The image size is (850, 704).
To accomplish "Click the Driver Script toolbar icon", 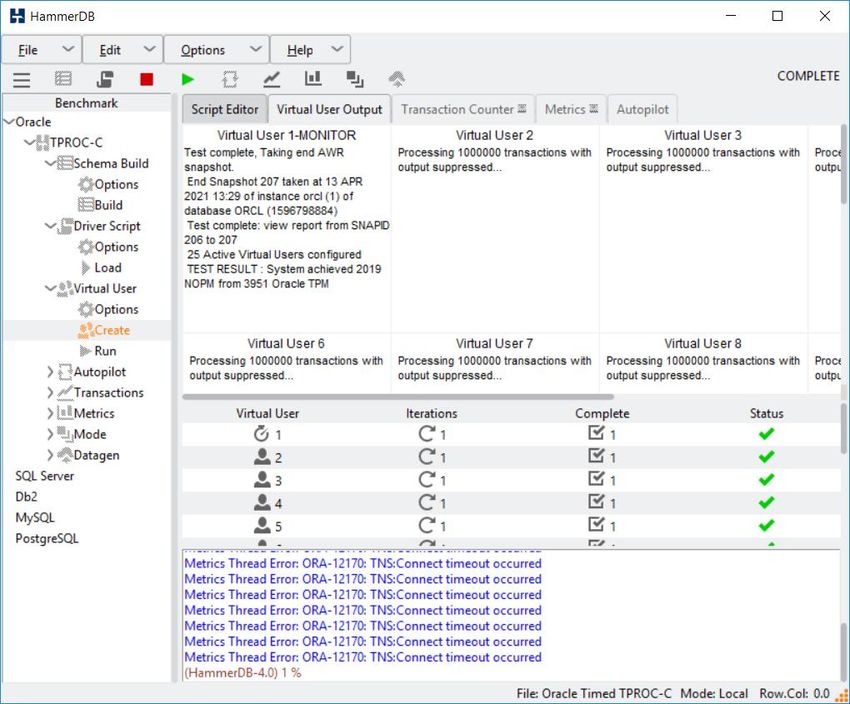I will coord(105,79).
